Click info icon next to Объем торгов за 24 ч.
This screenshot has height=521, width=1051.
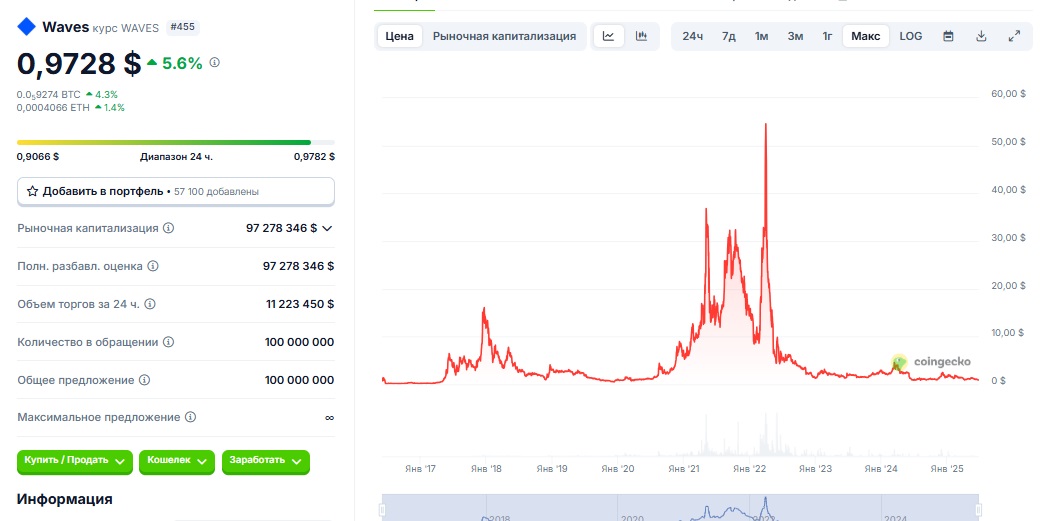150,304
